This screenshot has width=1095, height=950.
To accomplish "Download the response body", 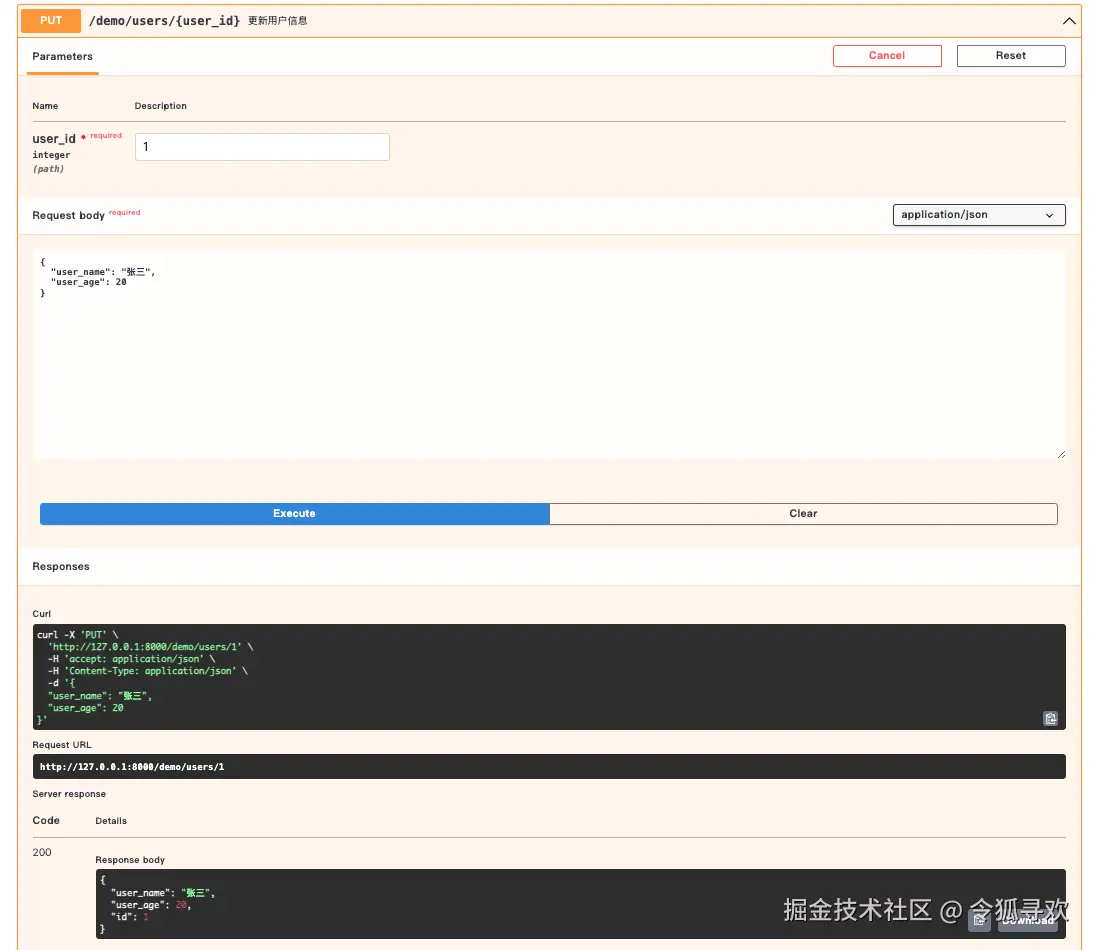I will [1027, 920].
